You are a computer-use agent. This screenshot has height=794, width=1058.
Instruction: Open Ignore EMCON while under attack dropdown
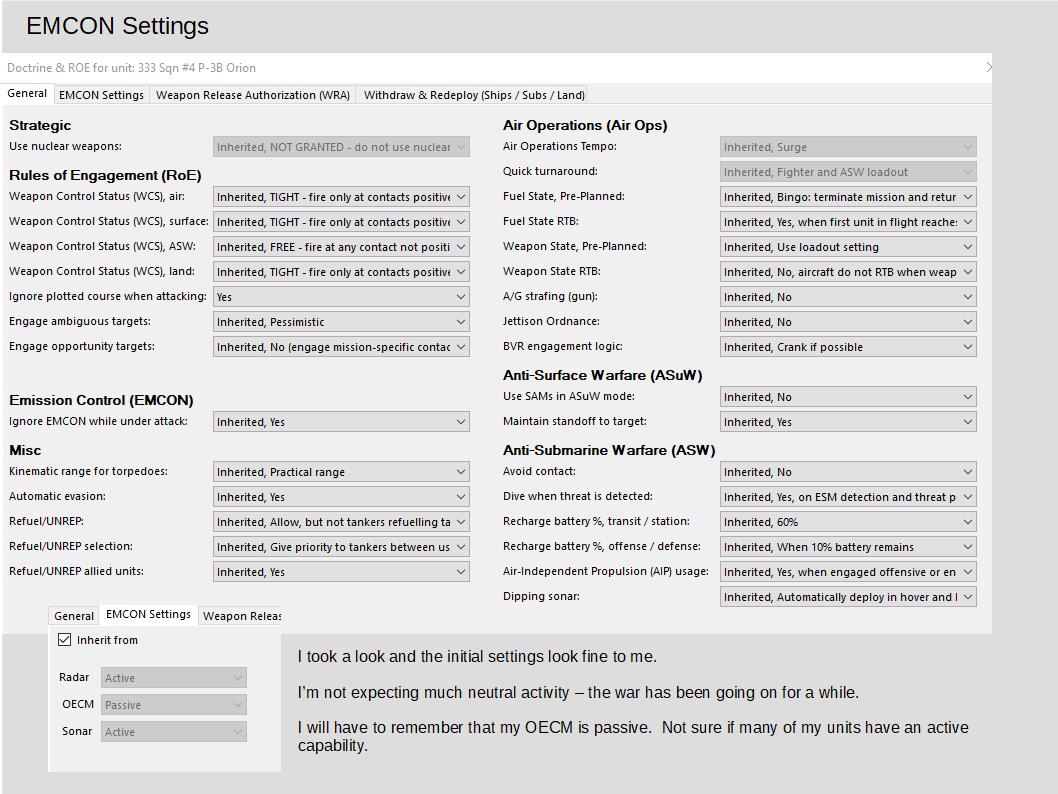(x=341, y=422)
